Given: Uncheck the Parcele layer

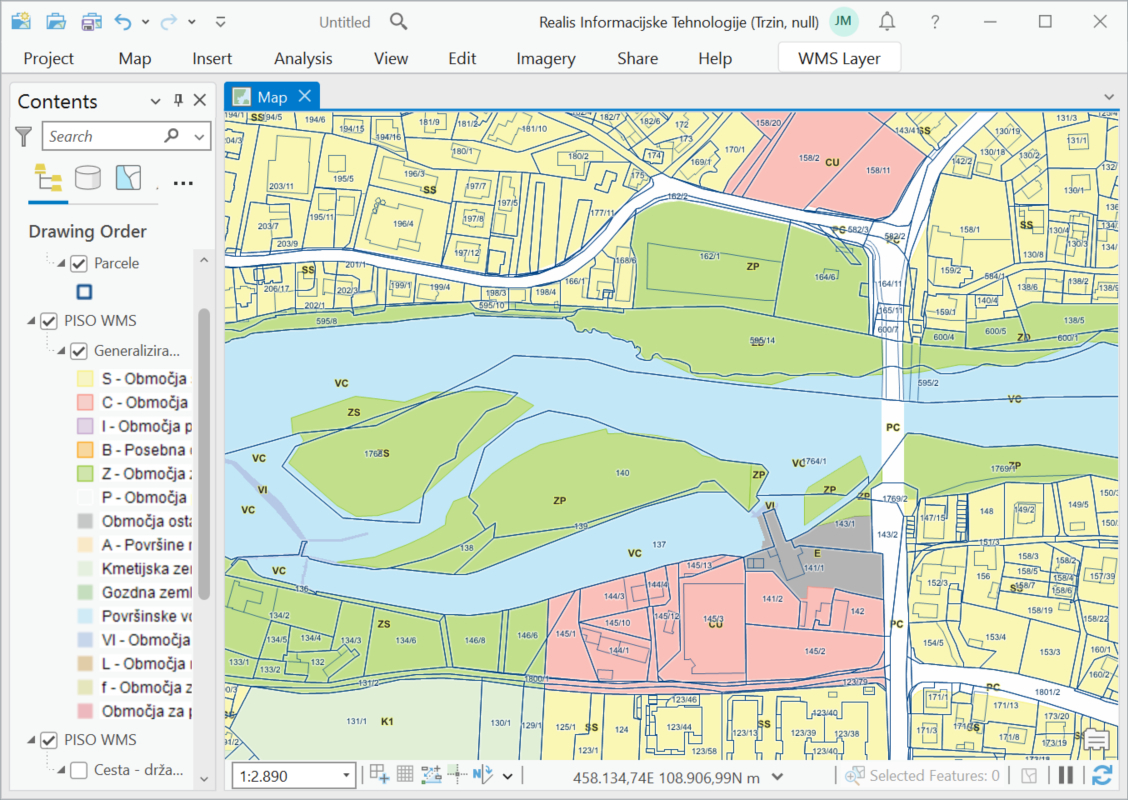Looking at the screenshot, I should click(79, 263).
